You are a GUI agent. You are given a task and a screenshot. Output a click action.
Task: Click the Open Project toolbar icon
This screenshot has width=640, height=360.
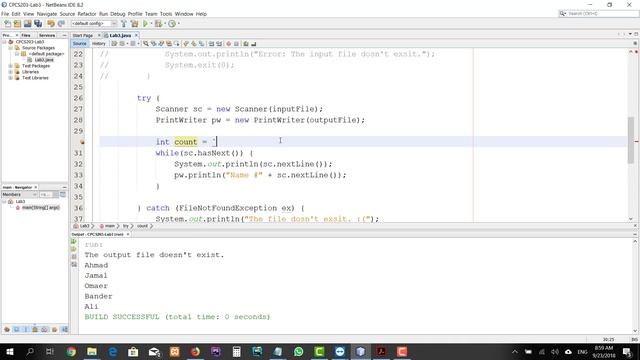tap(27, 24)
